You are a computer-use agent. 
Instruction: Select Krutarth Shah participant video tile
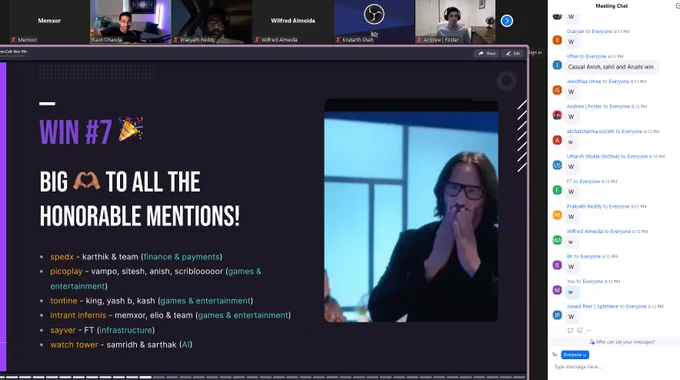pyautogui.click(x=374, y=22)
